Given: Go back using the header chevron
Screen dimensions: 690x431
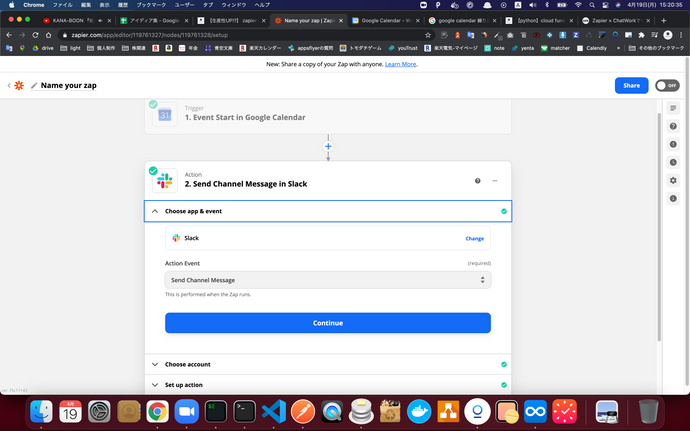Looking at the screenshot, I should click(x=9, y=85).
